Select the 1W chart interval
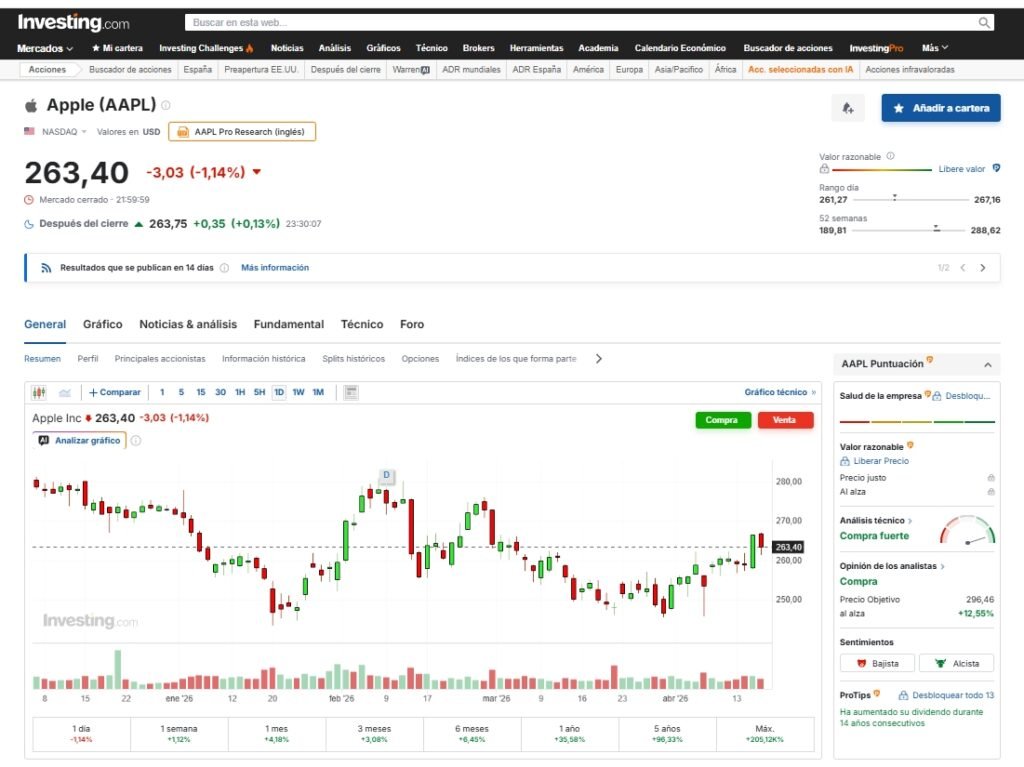This screenshot has height=767, width=1024. [x=298, y=393]
